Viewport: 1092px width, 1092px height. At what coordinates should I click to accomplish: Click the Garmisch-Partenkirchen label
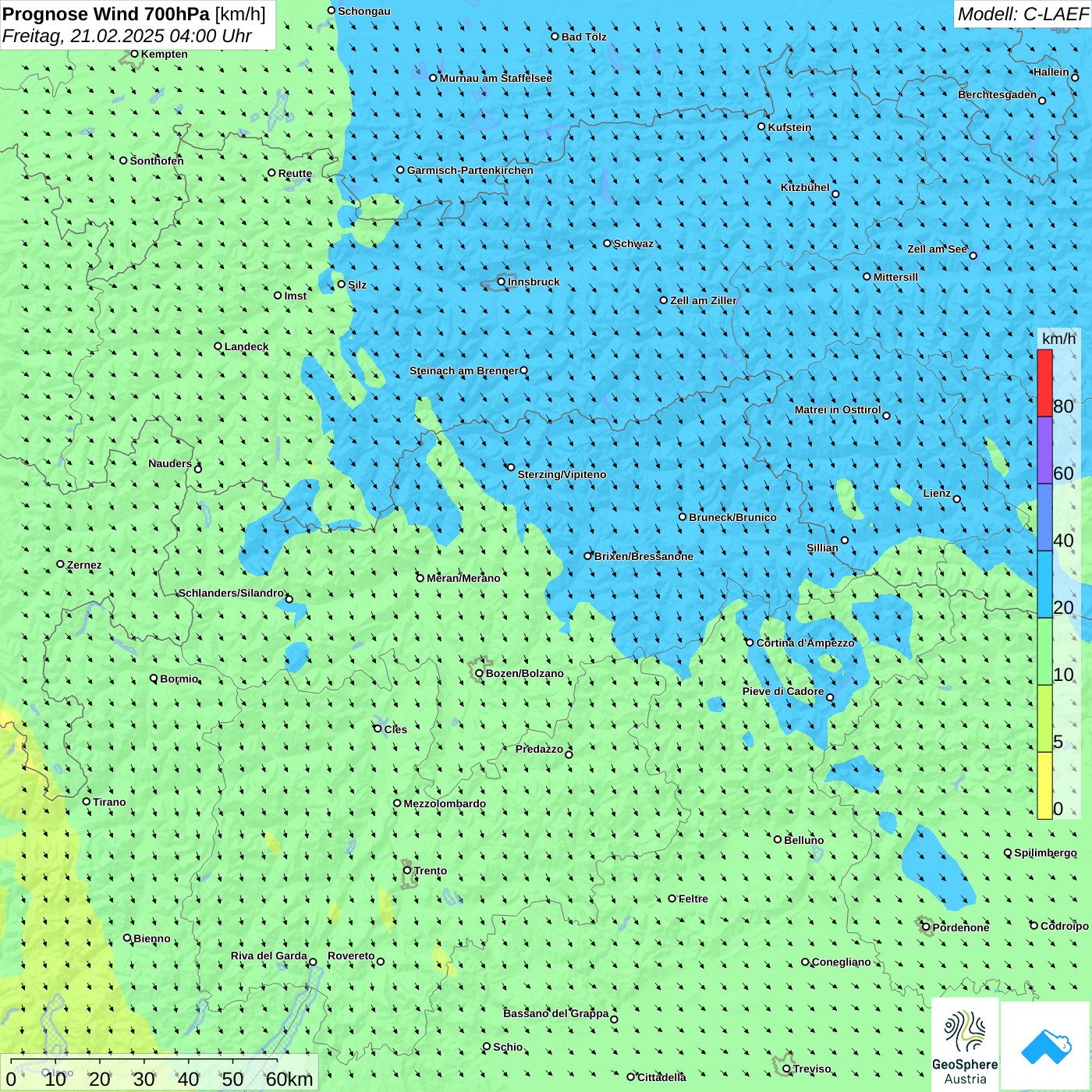[x=470, y=170]
